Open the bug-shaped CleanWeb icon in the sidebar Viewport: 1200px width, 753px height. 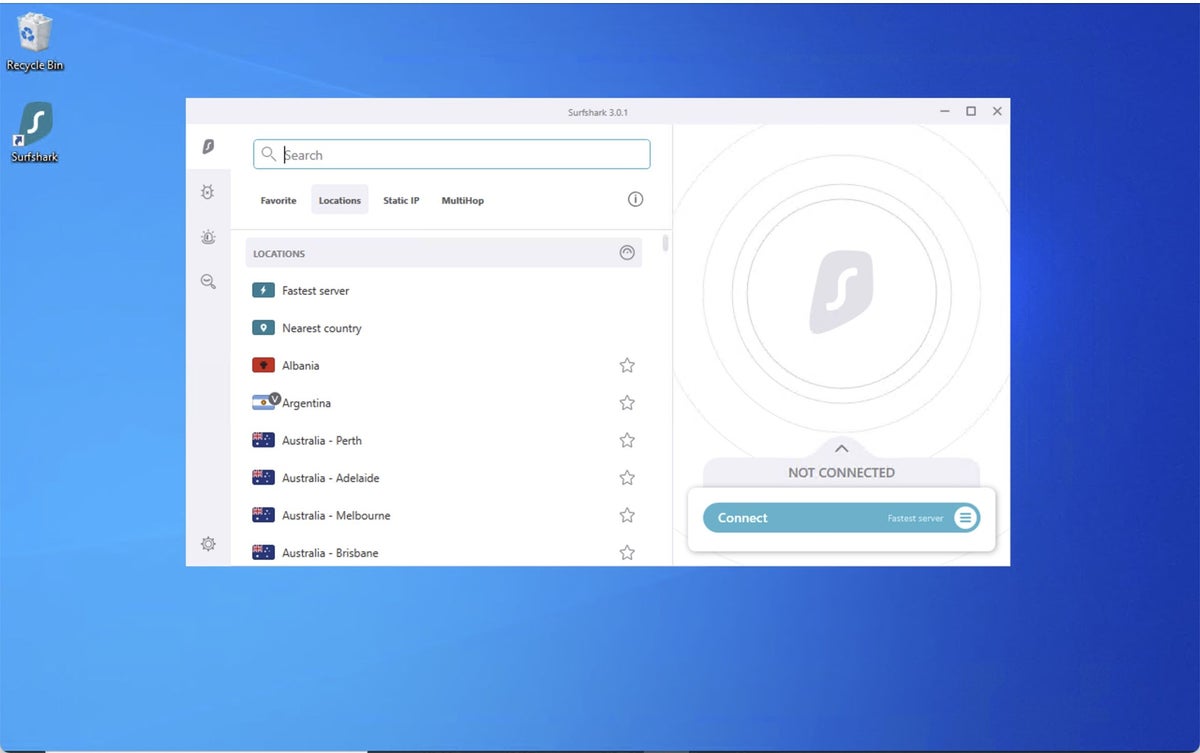tap(208, 192)
